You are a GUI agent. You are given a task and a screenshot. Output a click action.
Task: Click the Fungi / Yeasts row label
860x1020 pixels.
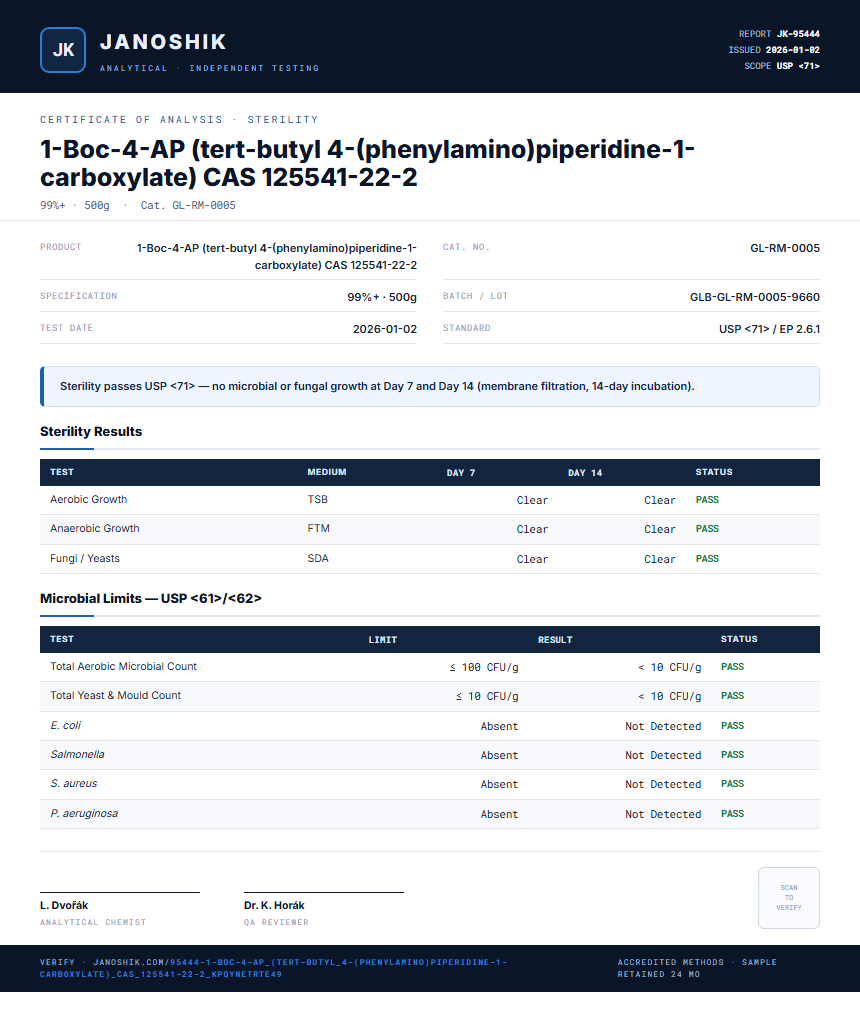click(85, 559)
